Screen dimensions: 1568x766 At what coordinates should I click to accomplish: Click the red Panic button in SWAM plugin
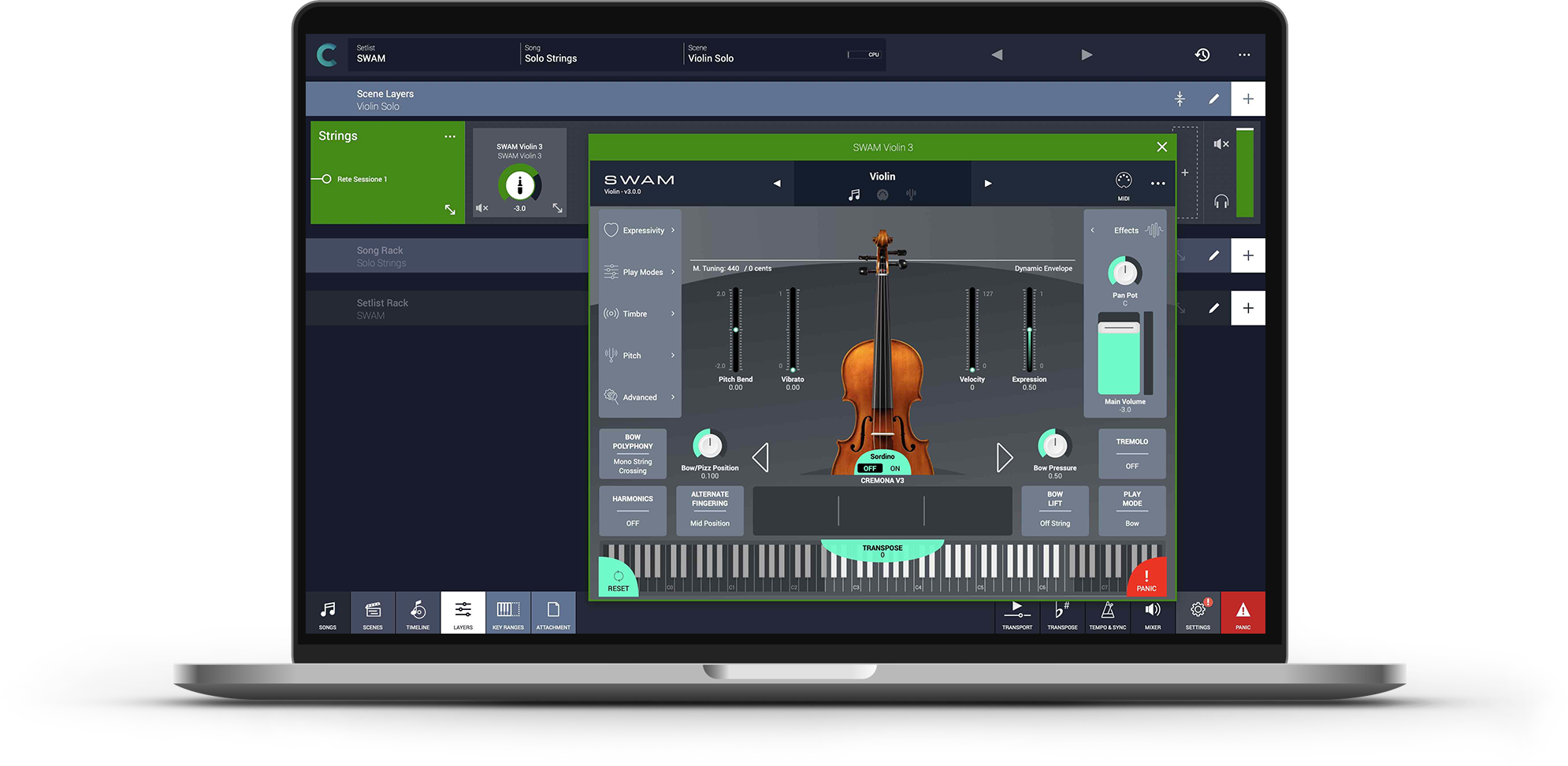(x=1147, y=579)
